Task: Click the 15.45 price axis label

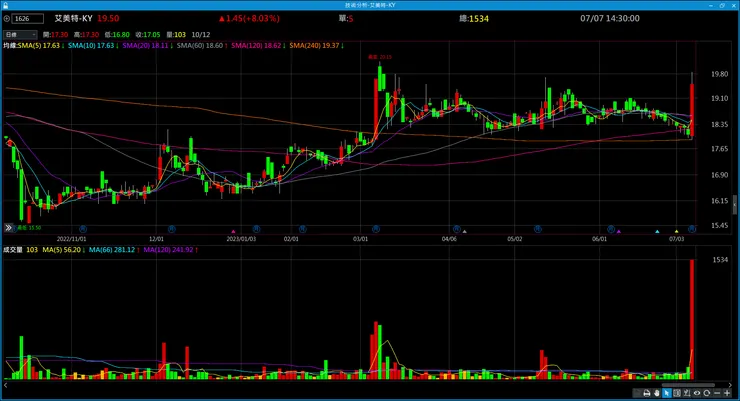Action: coord(719,226)
